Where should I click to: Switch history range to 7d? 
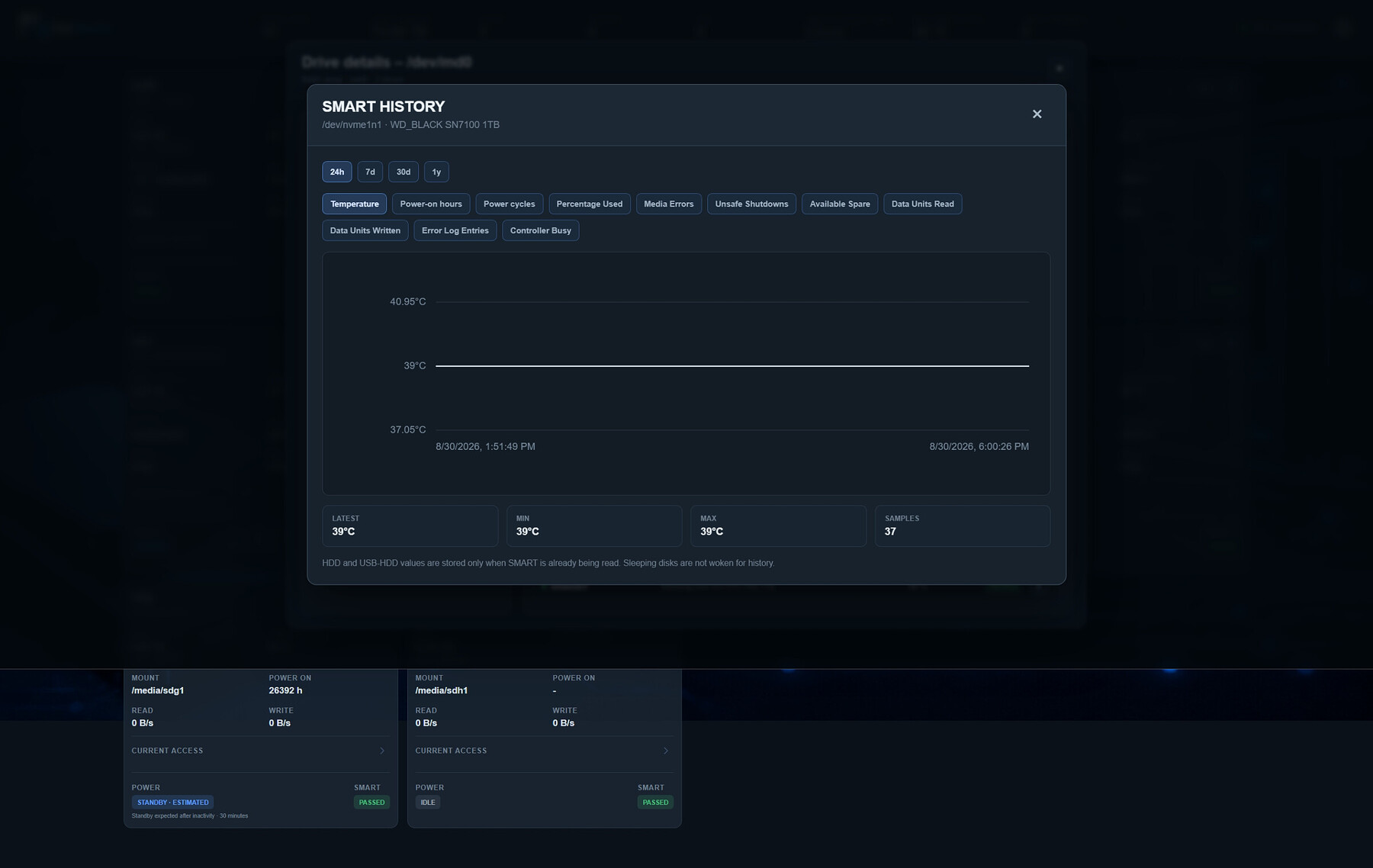click(370, 172)
